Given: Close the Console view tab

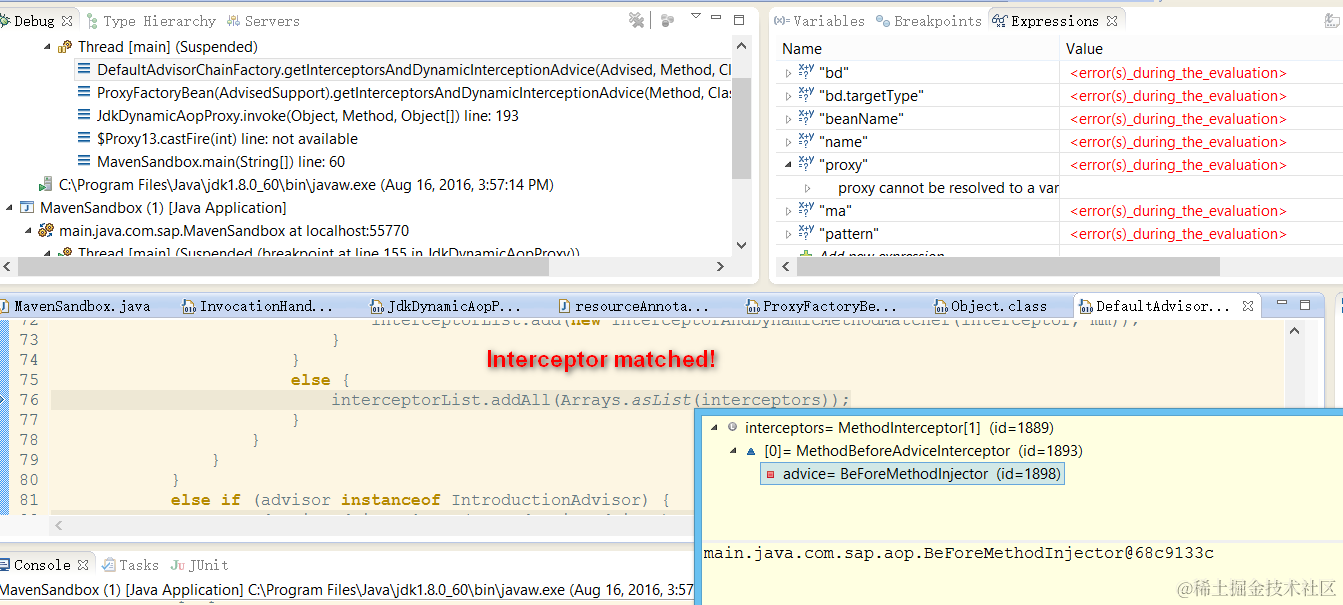Looking at the screenshot, I should [x=84, y=565].
